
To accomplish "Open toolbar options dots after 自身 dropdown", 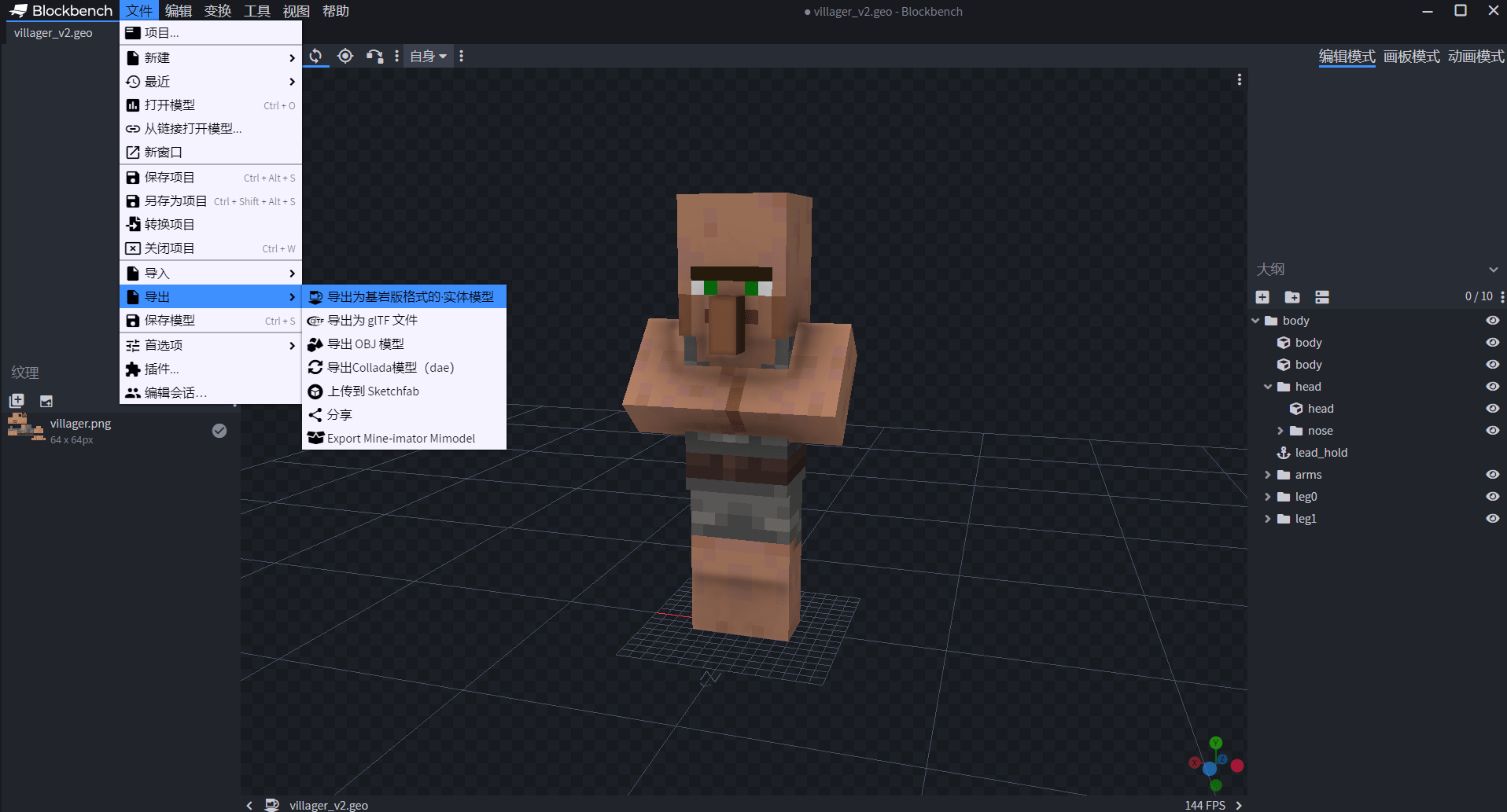I will tap(461, 56).
